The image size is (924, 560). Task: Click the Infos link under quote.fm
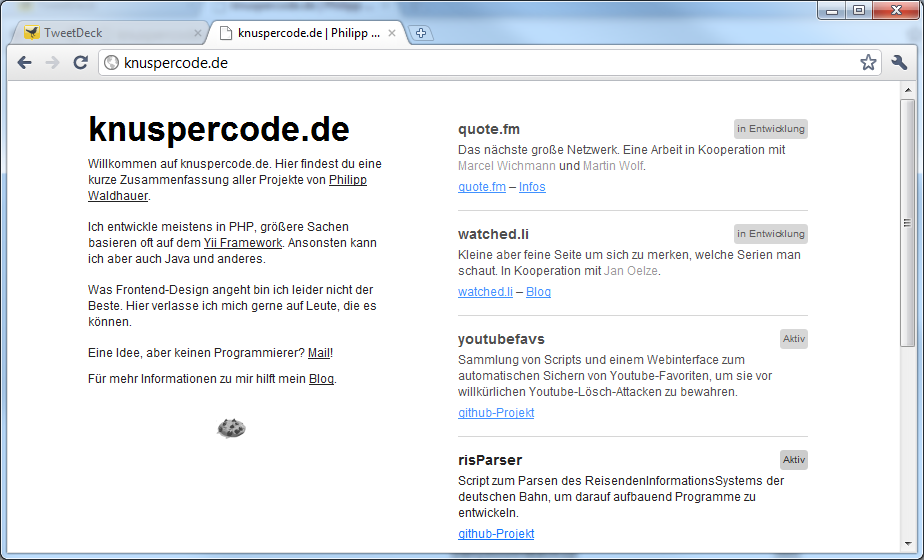pos(532,187)
